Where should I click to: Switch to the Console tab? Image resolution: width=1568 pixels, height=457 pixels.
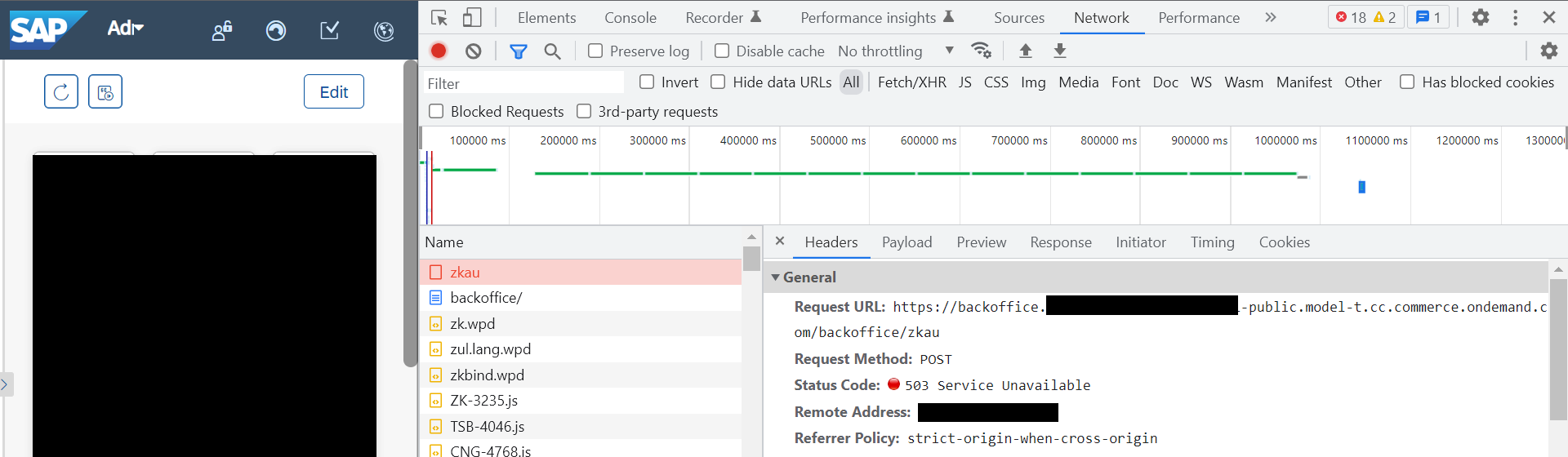[630, 17]
